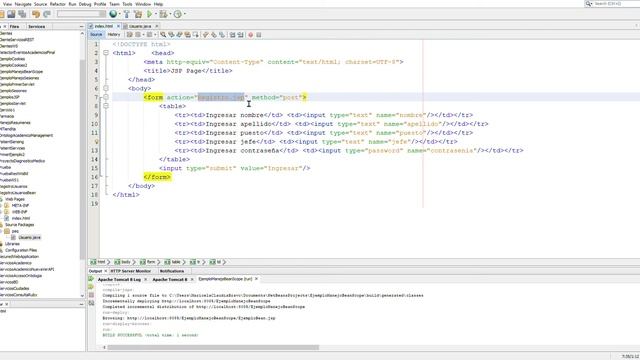Open the Tools menu
This screenshot has height=360, width=640.
pyautogui.click(x=127, y=4)
